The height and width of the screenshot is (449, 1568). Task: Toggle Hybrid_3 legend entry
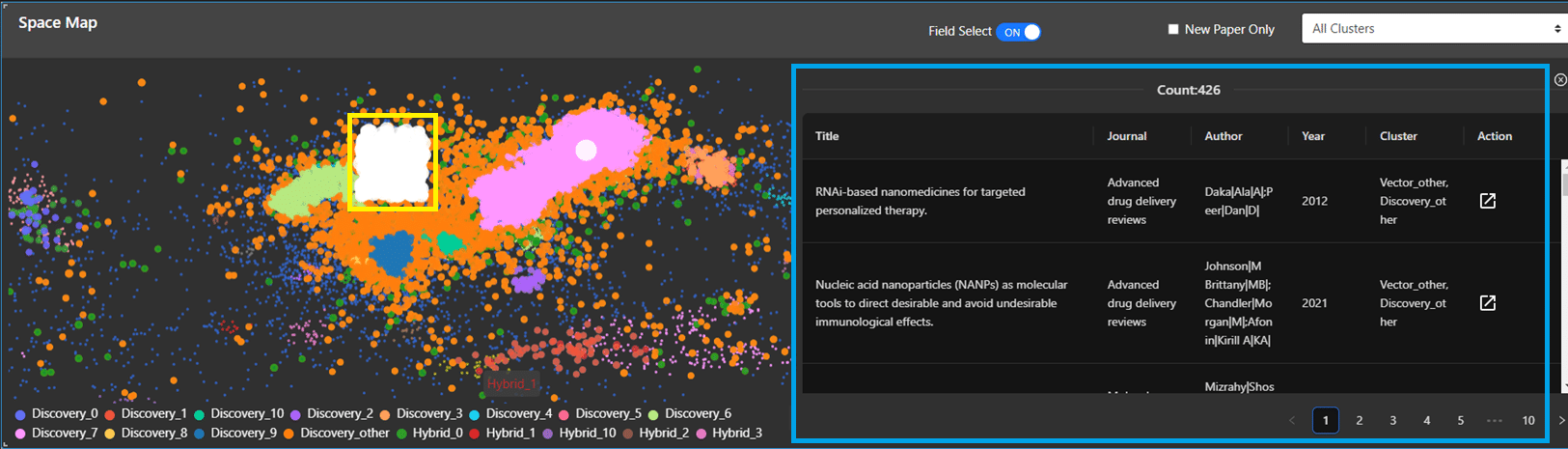729,433
